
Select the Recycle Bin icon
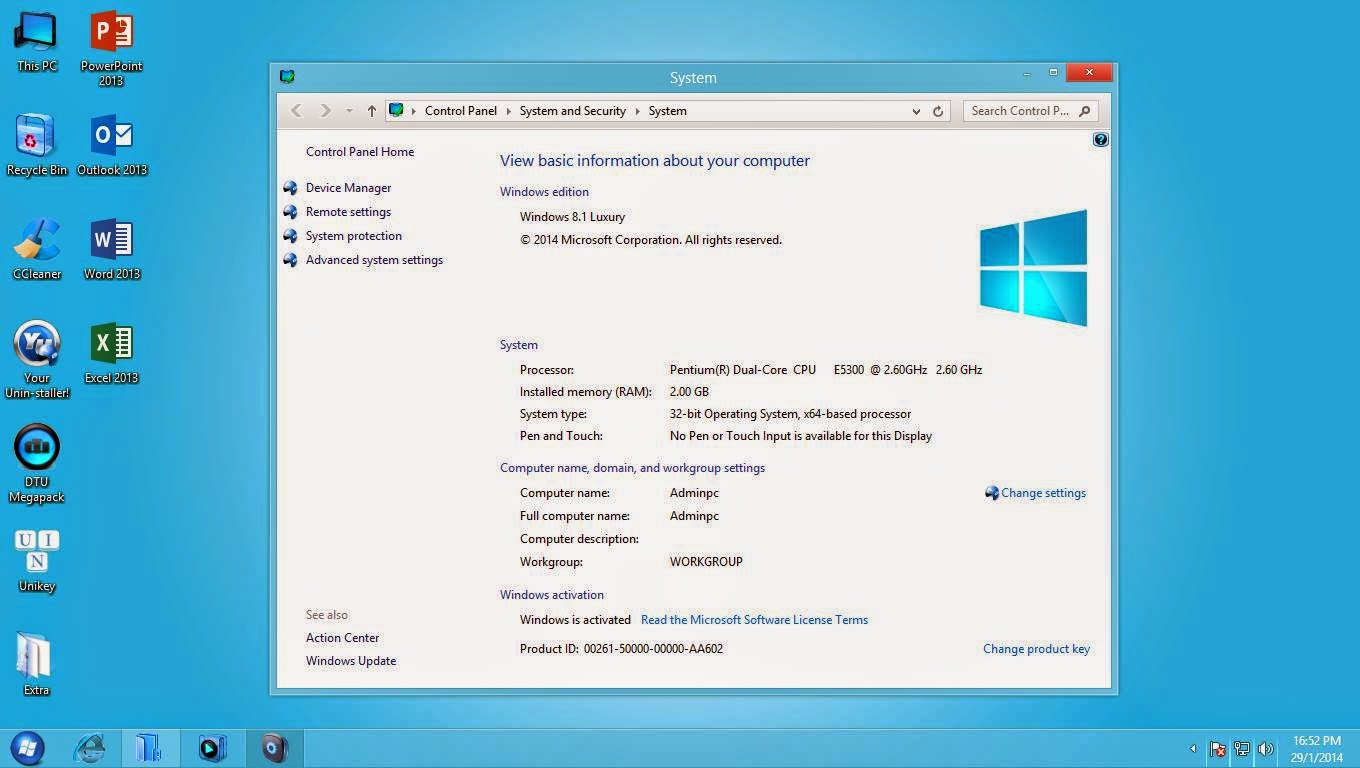point(36,144)
